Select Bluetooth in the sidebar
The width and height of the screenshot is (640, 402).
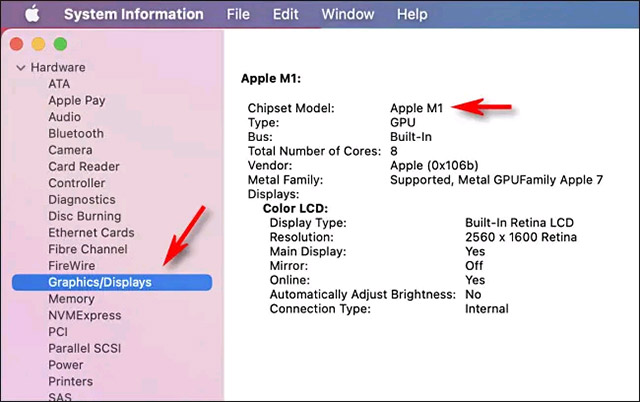[76, 133]
